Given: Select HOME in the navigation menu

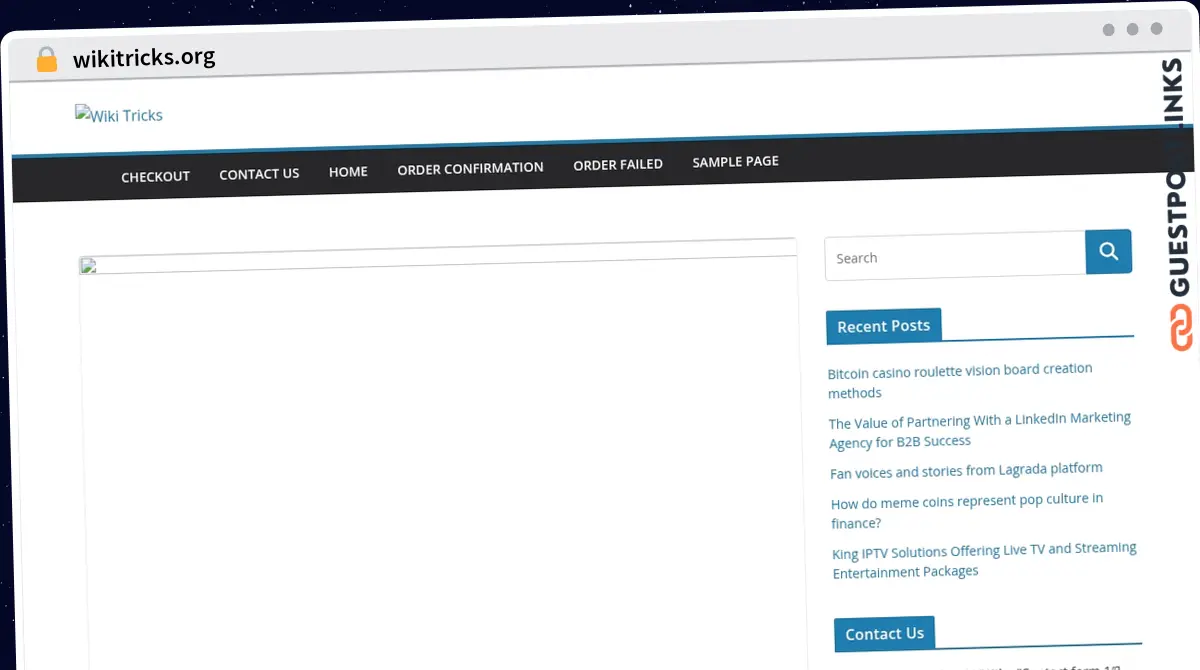Looking at the screenshot, I should (x=348, y=171).
